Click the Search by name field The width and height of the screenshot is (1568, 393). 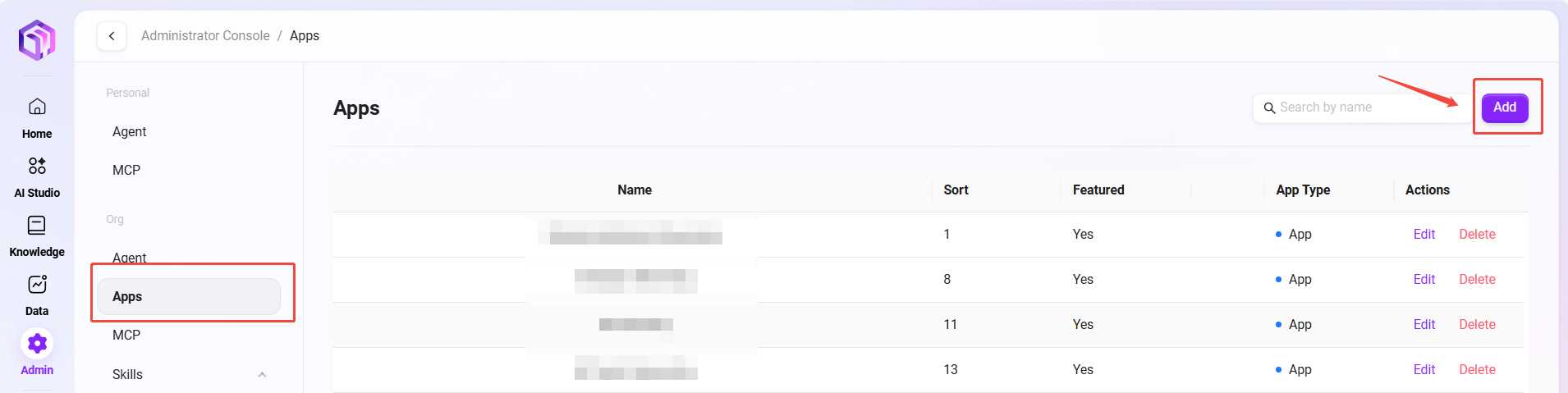1367,107
